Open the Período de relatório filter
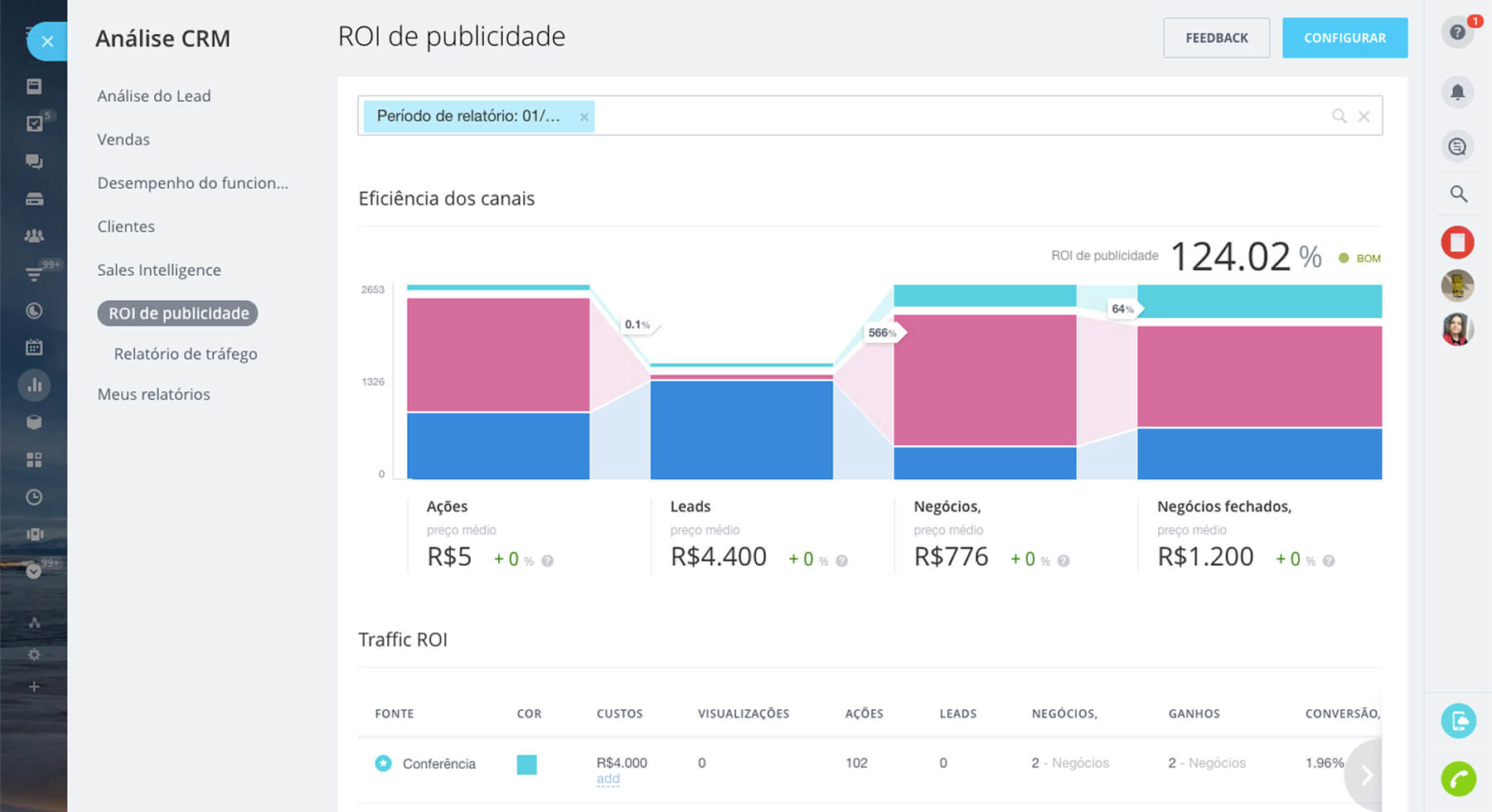The height and width of the screenshot is (812, 1492). click(x=468, y=116)
